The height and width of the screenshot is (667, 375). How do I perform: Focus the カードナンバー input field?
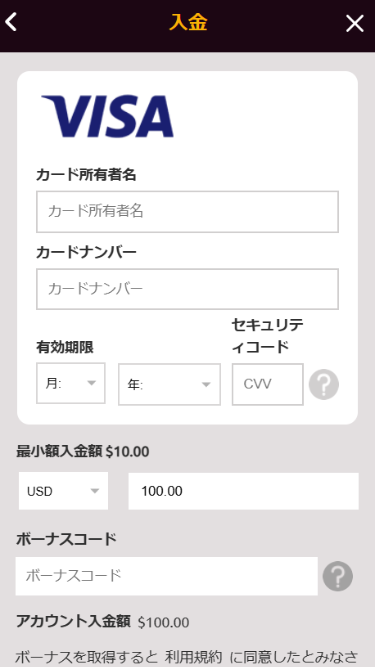coord(188,289)
